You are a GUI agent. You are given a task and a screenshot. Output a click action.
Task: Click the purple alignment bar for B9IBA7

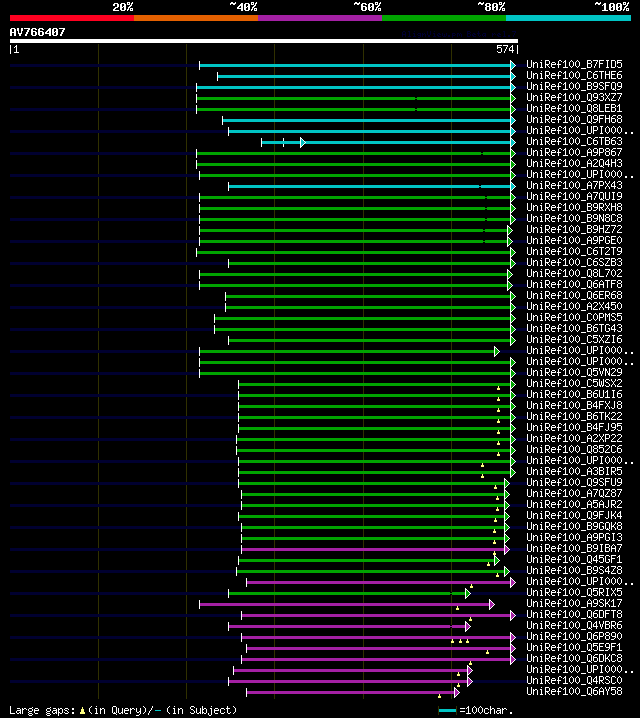click(x=373, y=549)
